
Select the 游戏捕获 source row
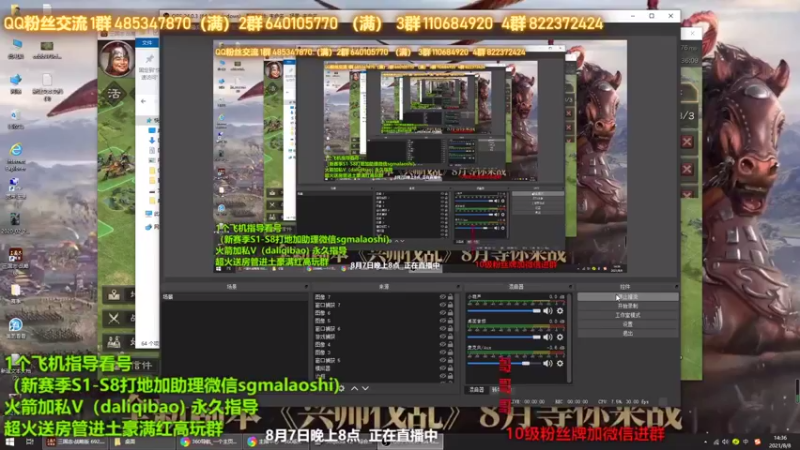click(x=376, y=336)
